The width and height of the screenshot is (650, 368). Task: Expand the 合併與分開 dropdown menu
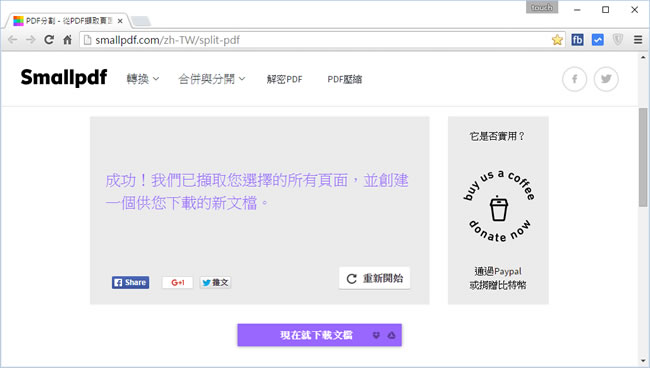click(x=211, y=79)
